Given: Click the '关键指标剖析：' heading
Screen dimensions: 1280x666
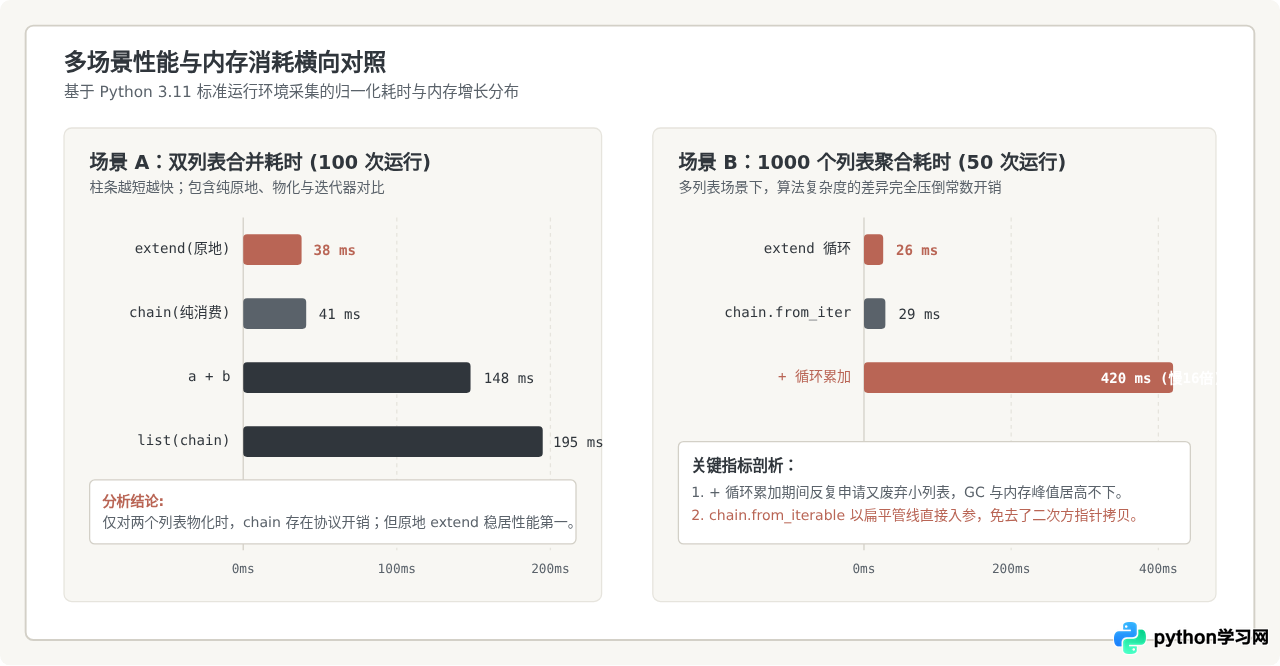Looking at the screenshot, I should pyautogui.click(x=745, y=466).
